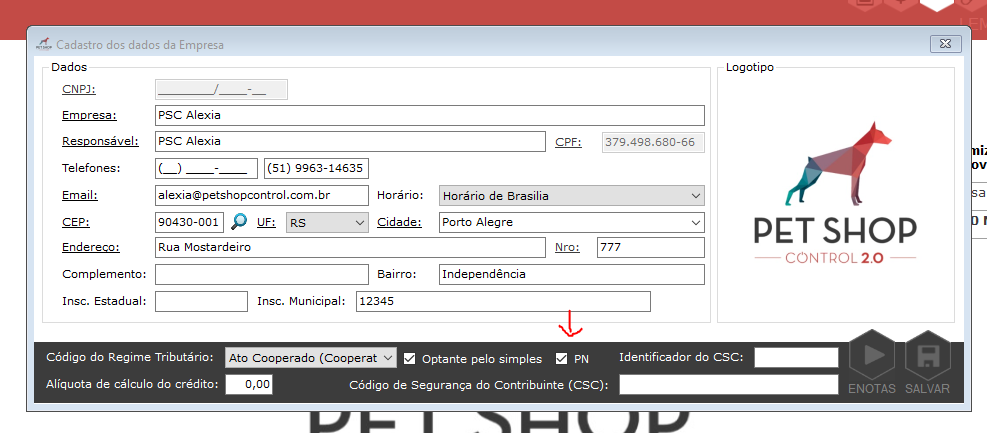The width and height of the screenshot is (987, 433).
Task: Click the Nro field with 777
Action: 651,247
